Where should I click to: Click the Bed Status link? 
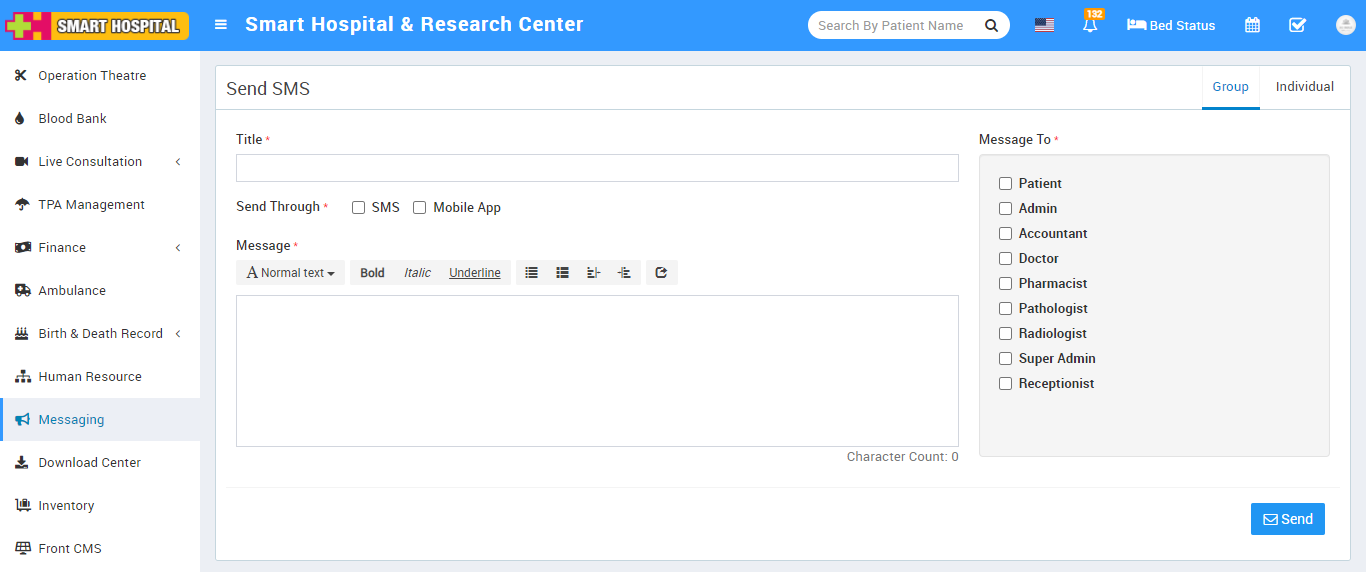[1171, 26]
